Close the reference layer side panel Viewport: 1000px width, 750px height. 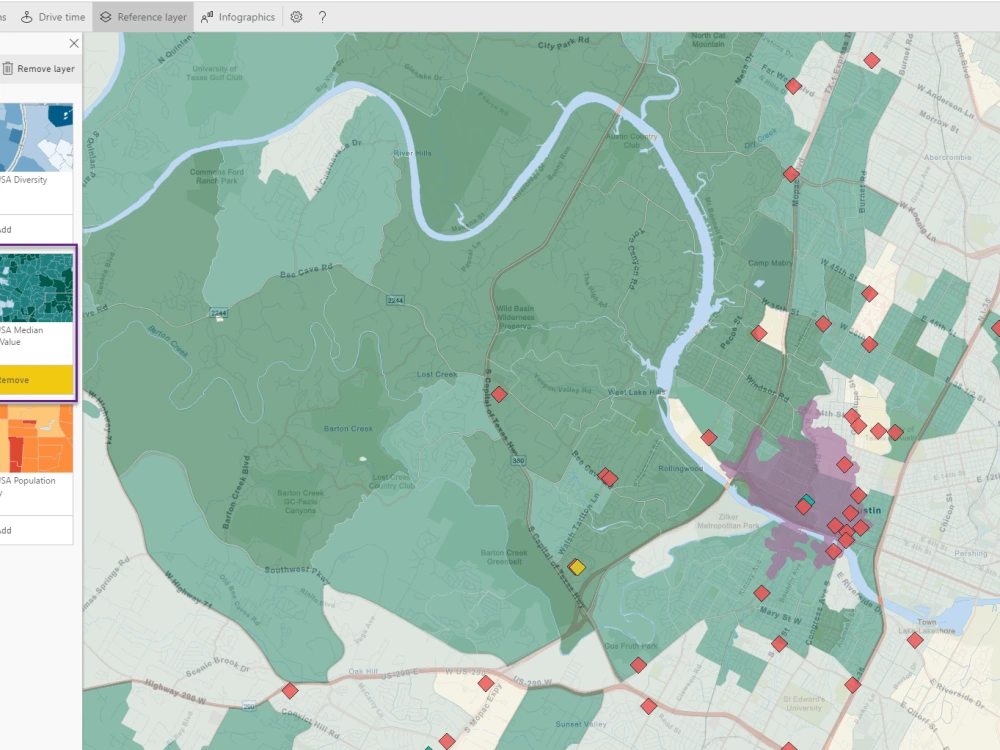[x=73, y=43]
